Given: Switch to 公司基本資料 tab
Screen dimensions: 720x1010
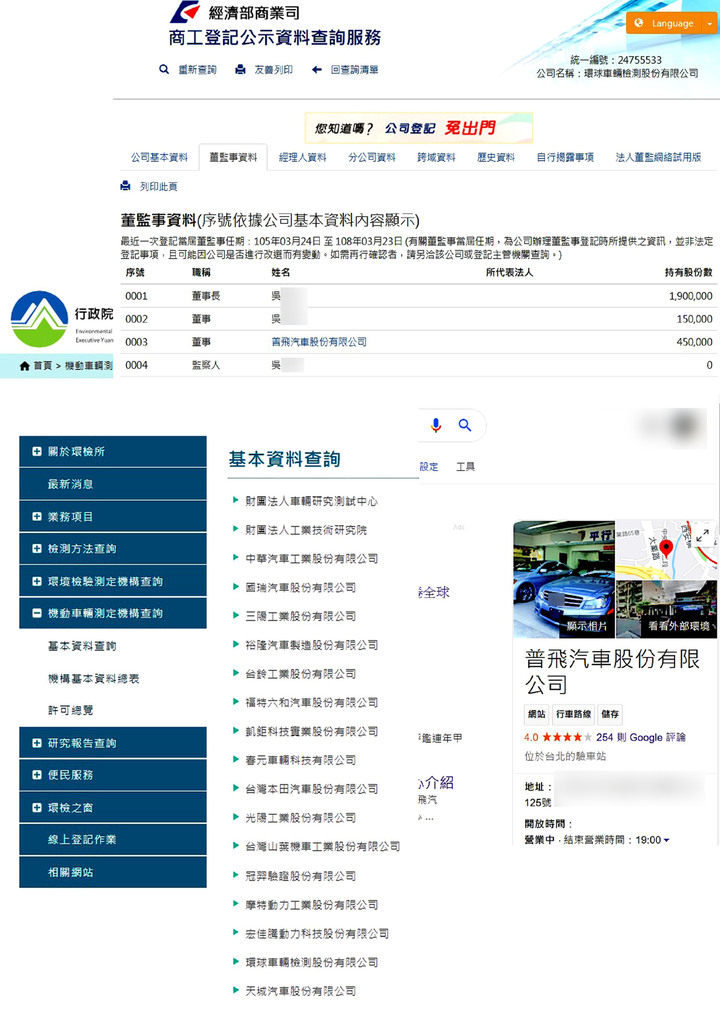Looking at the screenshot, I should [159, 157].
